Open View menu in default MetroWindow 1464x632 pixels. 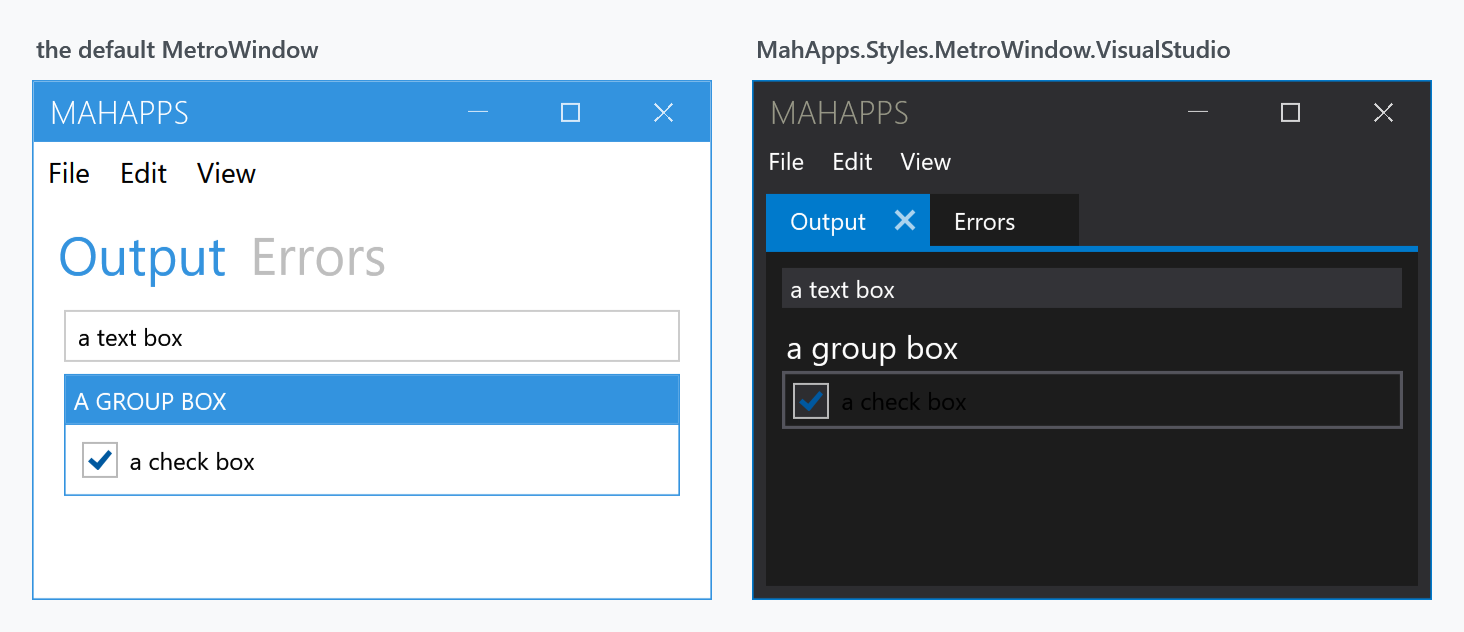(226, 174)
